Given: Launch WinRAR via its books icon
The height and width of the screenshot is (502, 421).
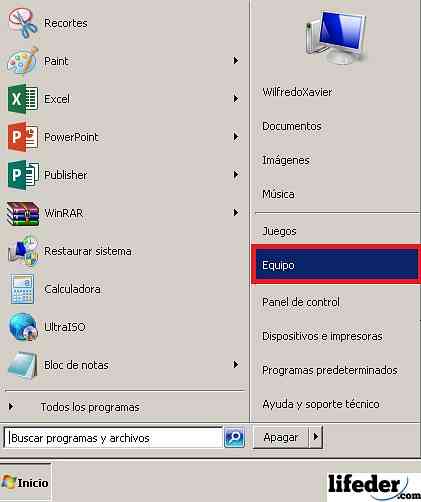Looking at the screenshot, I should [23, 213].
